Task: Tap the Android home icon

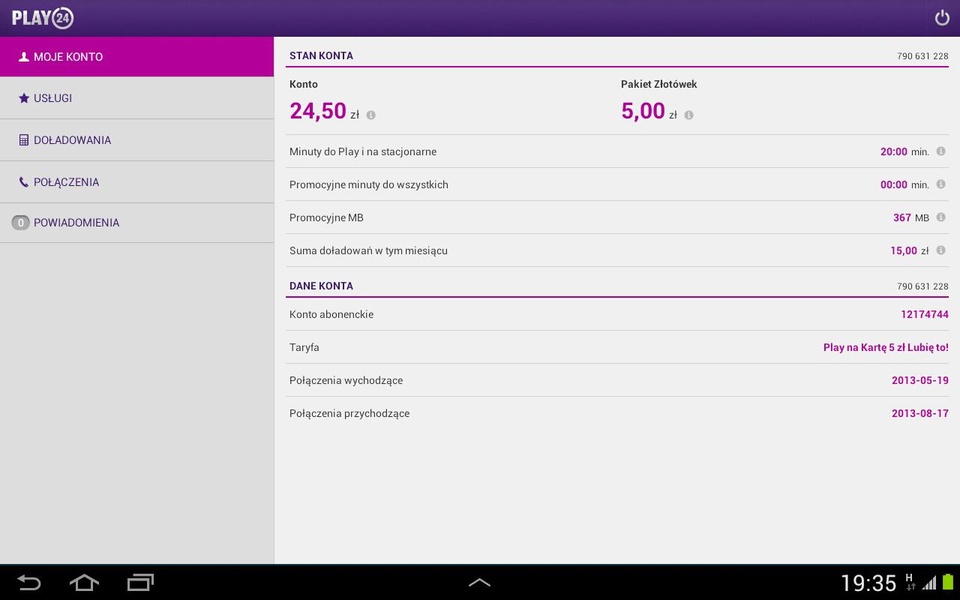Action: [84, 582]
